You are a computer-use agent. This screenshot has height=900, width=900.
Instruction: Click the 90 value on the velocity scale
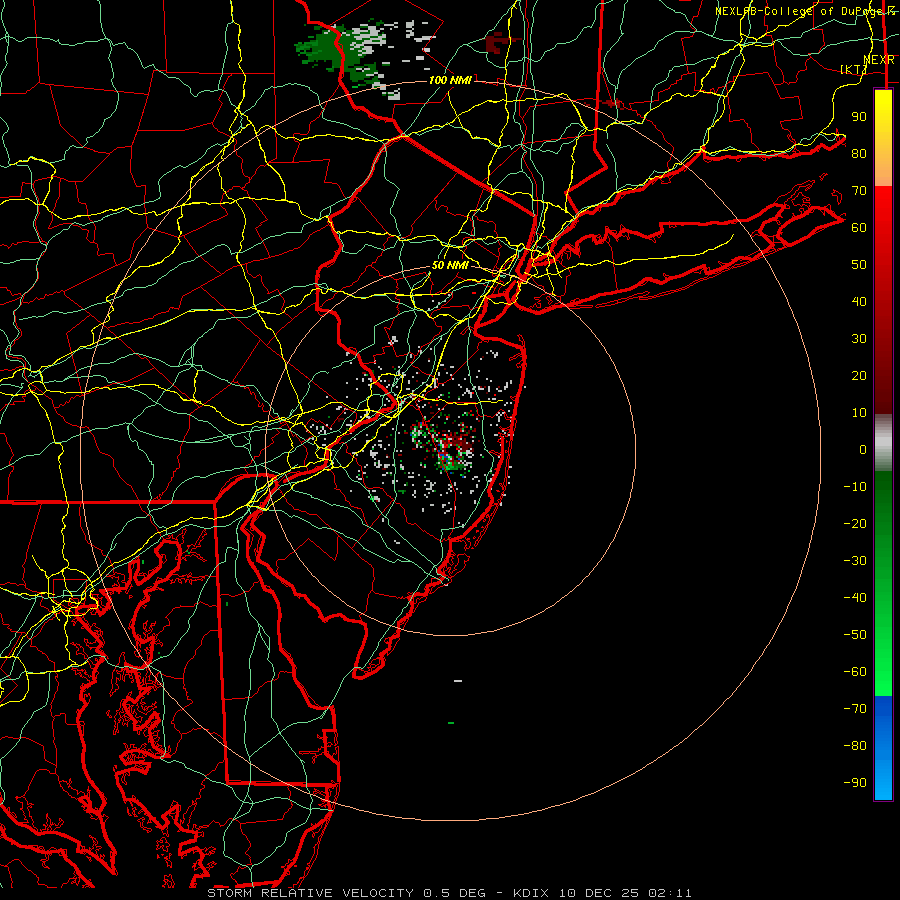(859, 117)
